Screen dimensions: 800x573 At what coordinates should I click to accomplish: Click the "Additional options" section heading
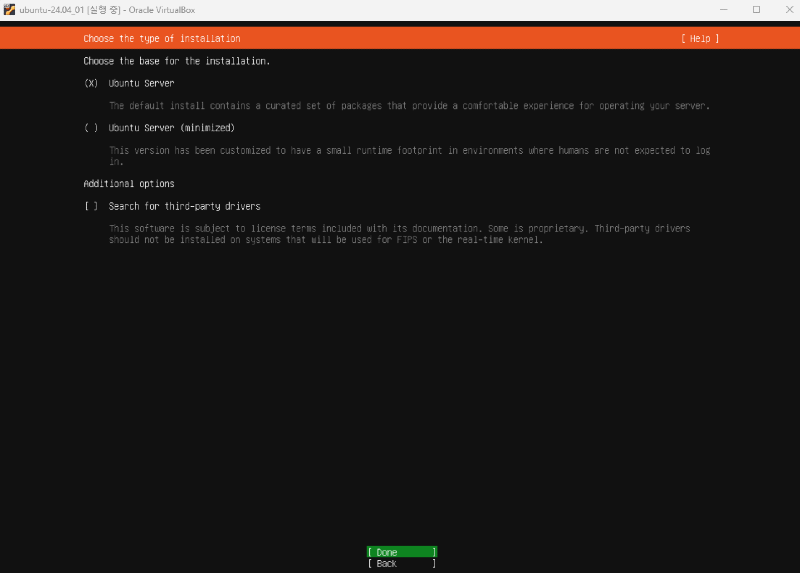[x=129, y=184]
